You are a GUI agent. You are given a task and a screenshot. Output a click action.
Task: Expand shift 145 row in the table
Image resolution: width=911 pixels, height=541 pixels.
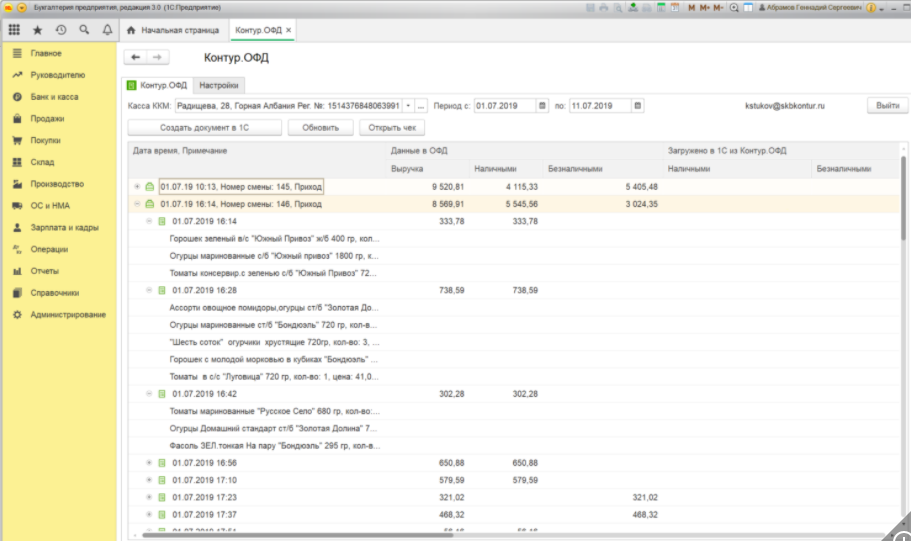pos(137,187)
